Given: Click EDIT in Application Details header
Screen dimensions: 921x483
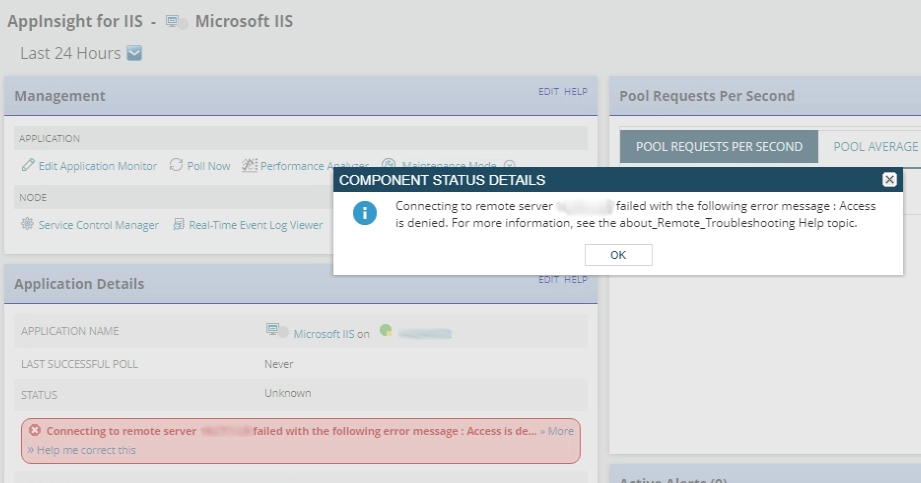Looking at the screenshot, I should coord(549,280).
